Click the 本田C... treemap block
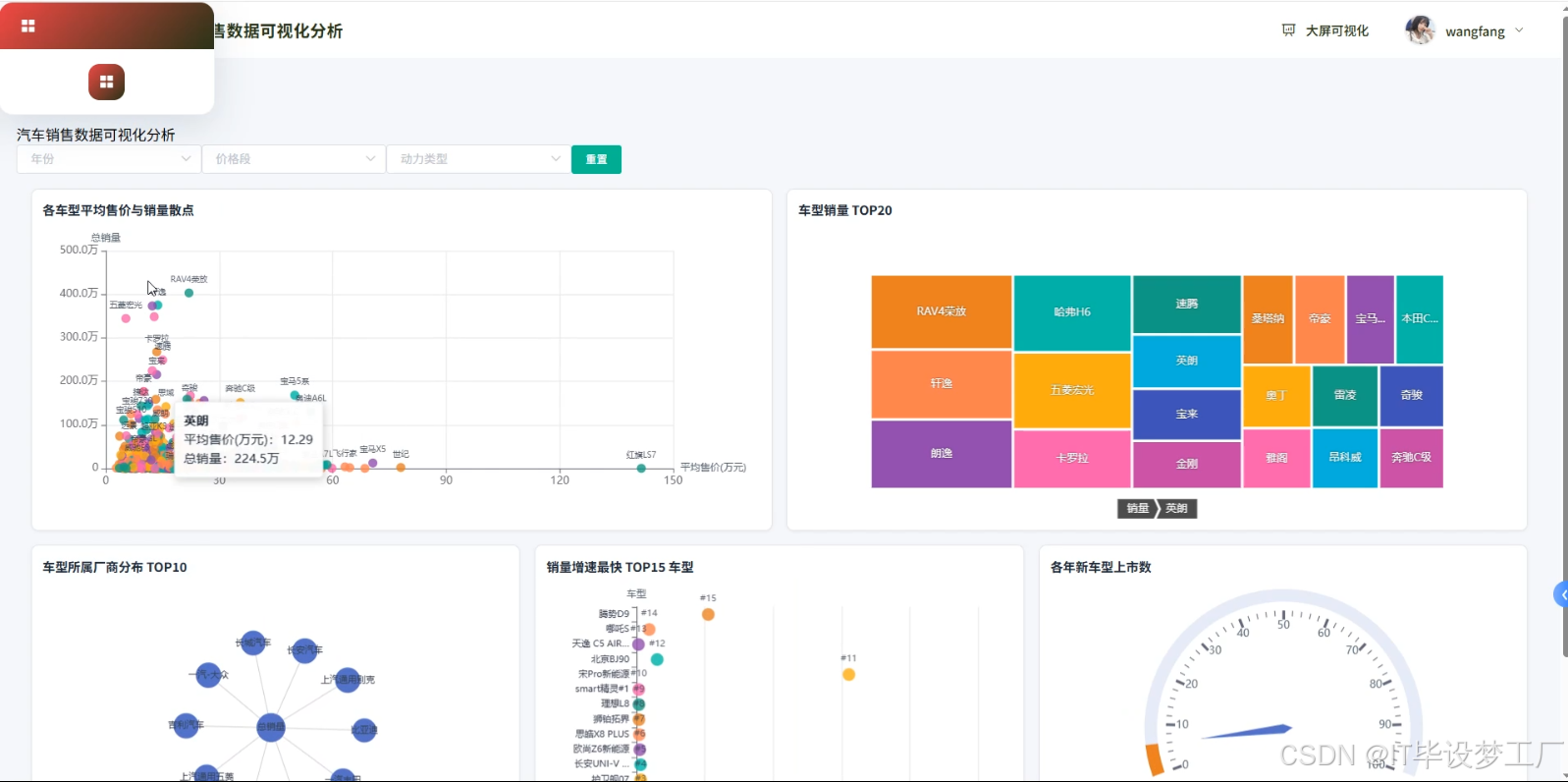The height and width of the screenshot is (782, 1568). [x=1420, y=319]
